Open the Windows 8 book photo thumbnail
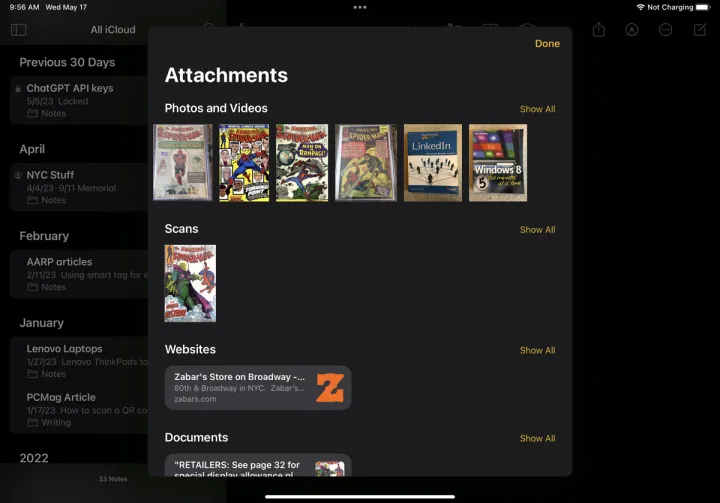Image resolution: width=720 pixels, height=503 pixels. [497, 163]
